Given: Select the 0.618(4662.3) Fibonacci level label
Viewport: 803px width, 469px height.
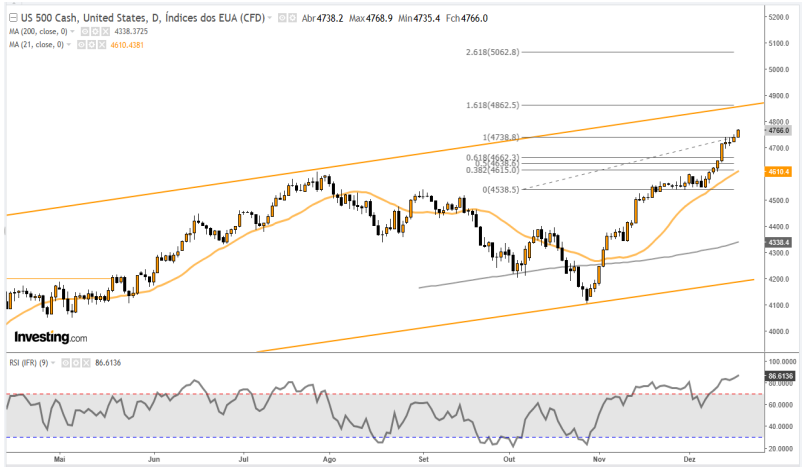Looking at the screenshot, I should point(492,157).
